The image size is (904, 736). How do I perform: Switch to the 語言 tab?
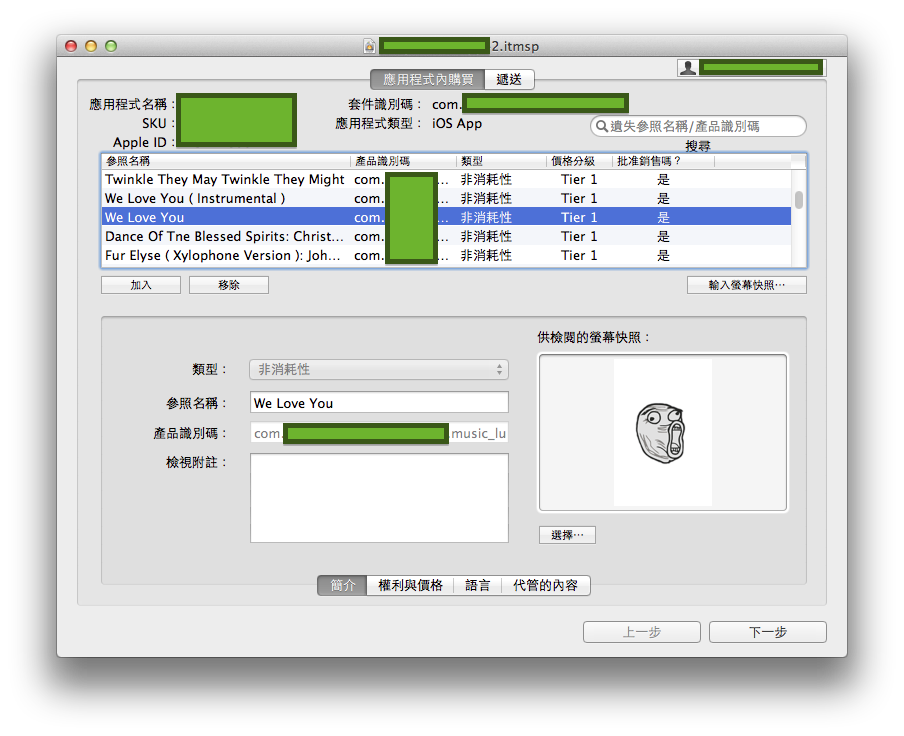(478, 586)
